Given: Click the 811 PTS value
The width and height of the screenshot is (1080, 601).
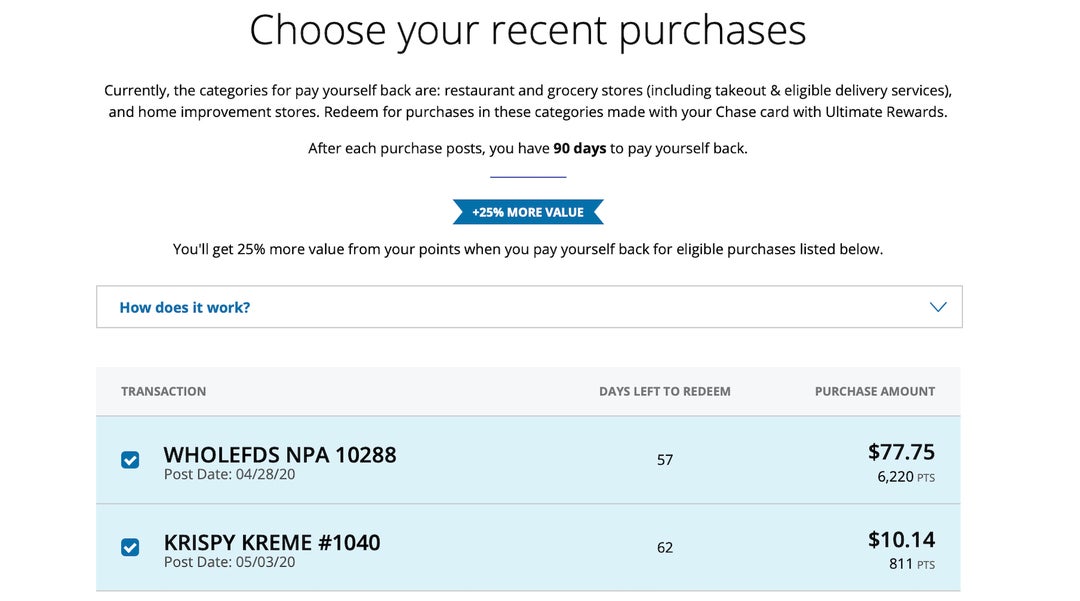Looking at the screenshot, I should point(911,563).
